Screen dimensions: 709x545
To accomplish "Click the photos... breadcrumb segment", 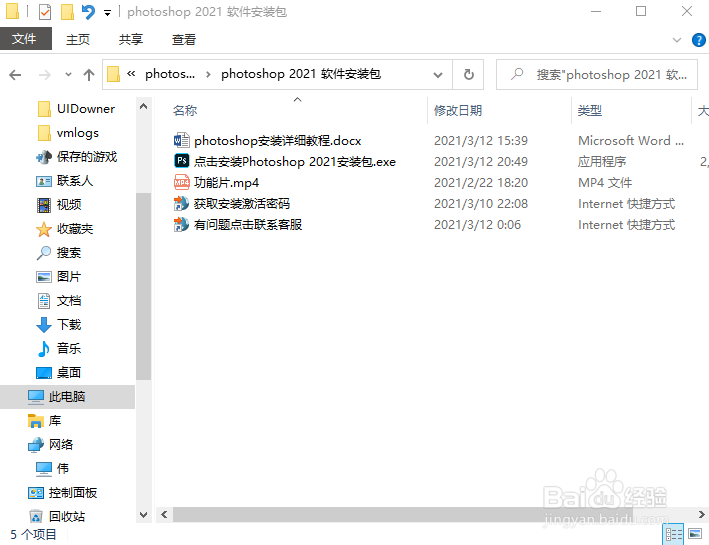I will click(x=170, y=74).
